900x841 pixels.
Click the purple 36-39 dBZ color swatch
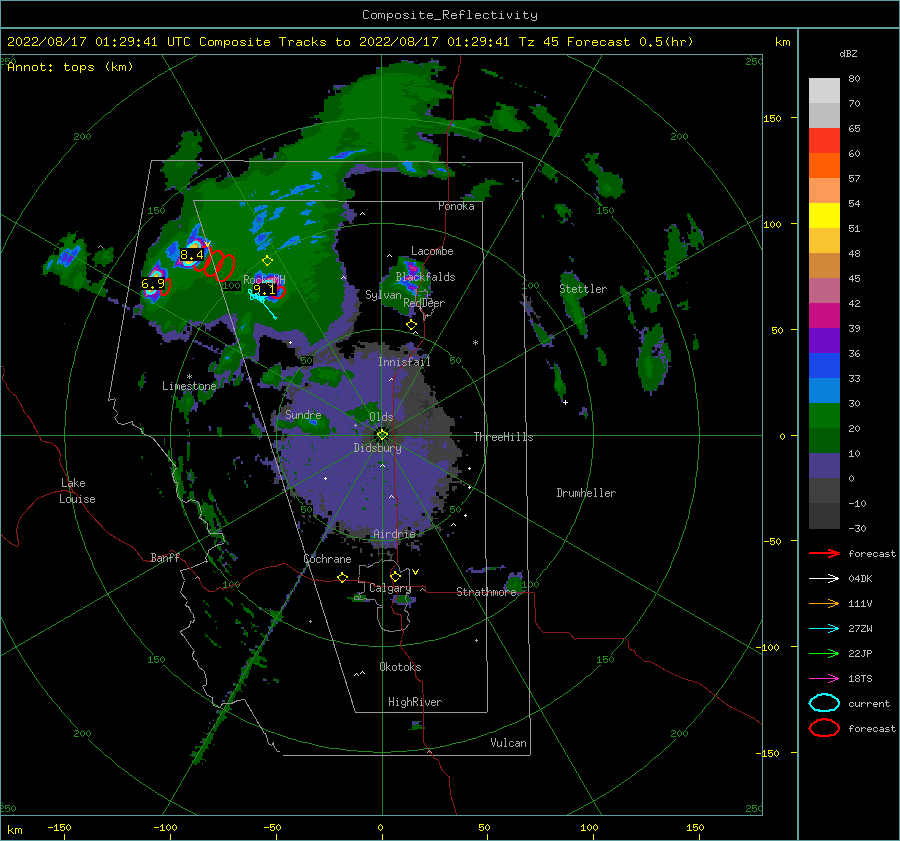tap(824, 340)
